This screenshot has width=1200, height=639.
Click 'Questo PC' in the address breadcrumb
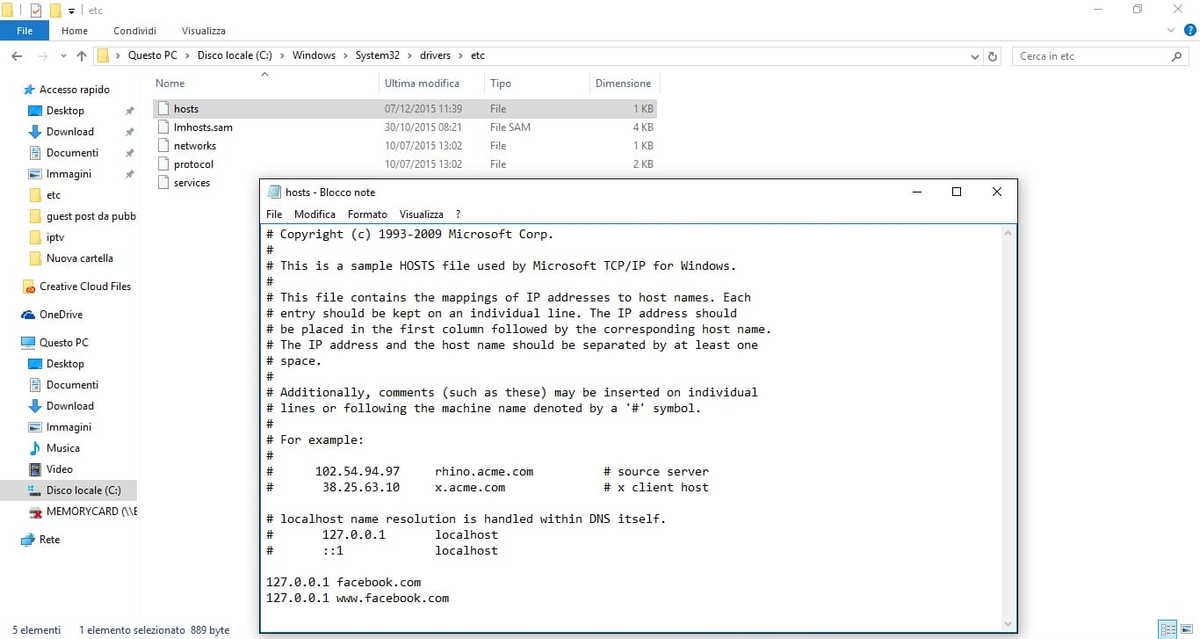152,56
